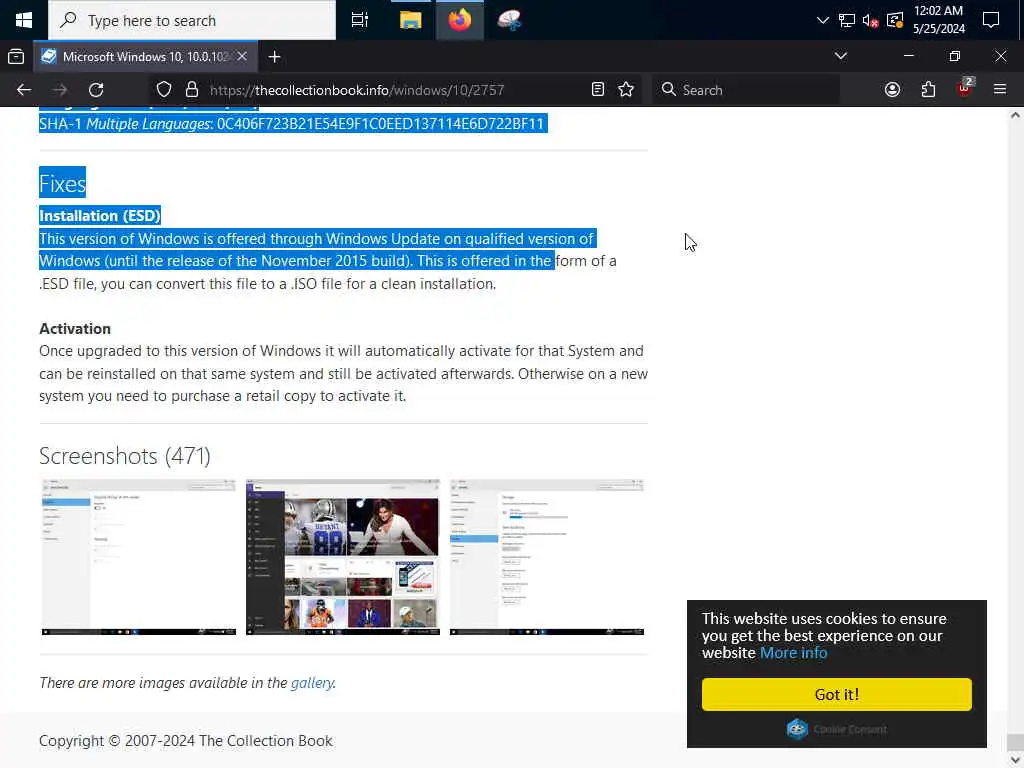This screenshot has height=768, width=1024.
Task: Open the Storage settings screenshot thumbnail
Action: pos(547,556)
